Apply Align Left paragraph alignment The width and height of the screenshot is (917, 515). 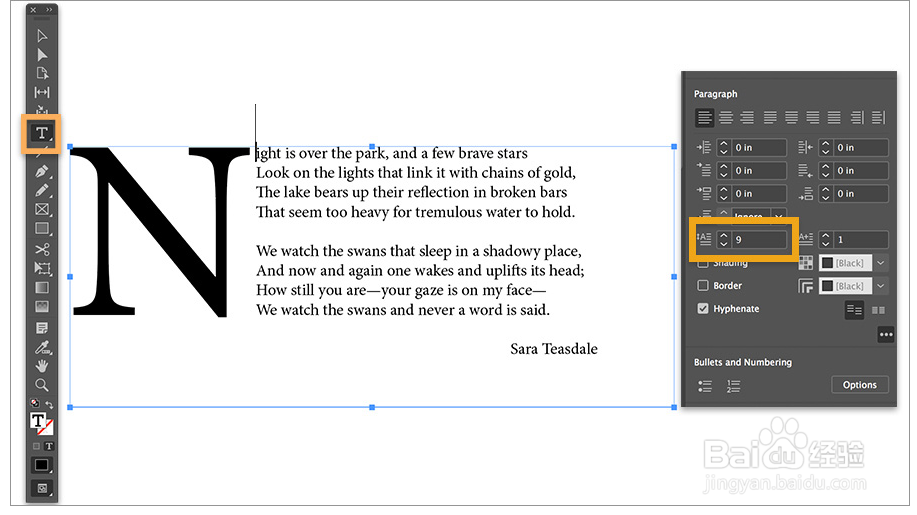[x=705, y=117]
